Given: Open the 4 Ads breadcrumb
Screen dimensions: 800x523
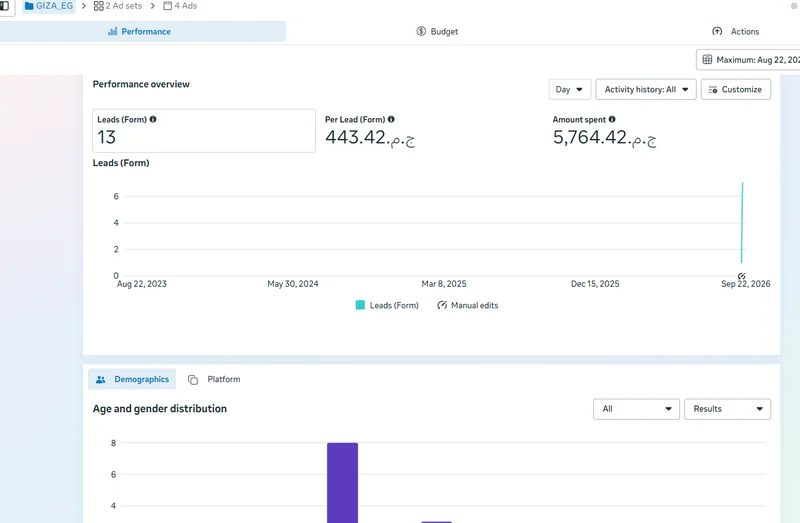Looking at the screenshot, I should (180, 6).
